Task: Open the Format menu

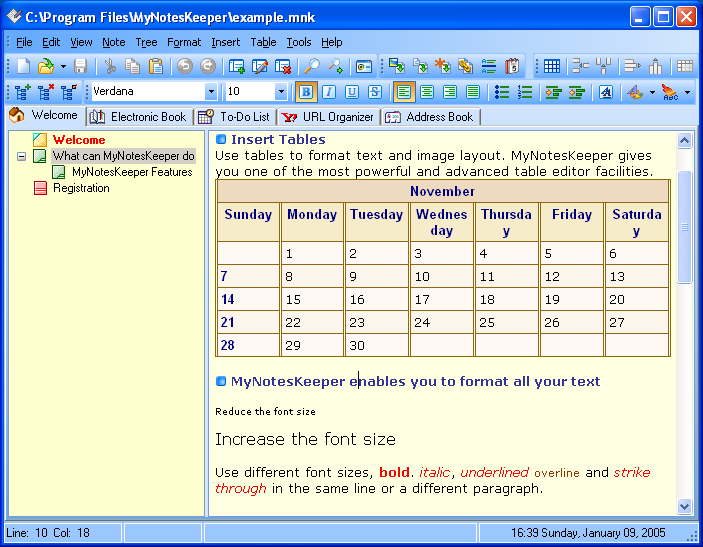Action: coord(184,42)
